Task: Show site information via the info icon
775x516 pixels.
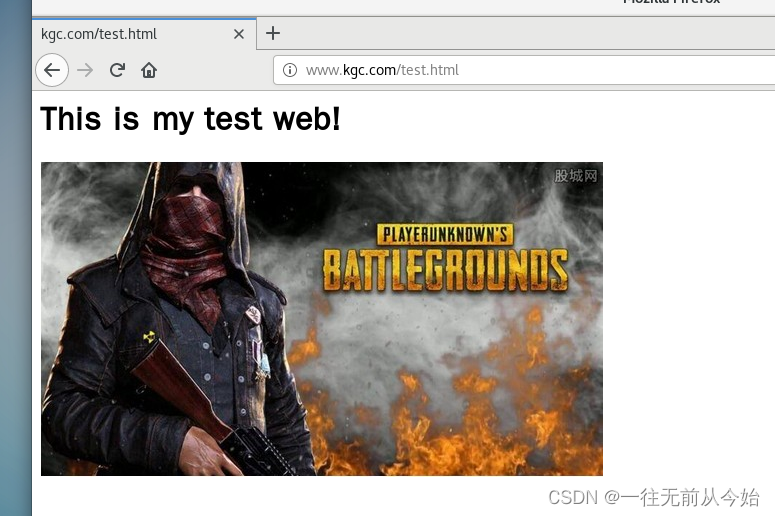Action: (290, 70)
